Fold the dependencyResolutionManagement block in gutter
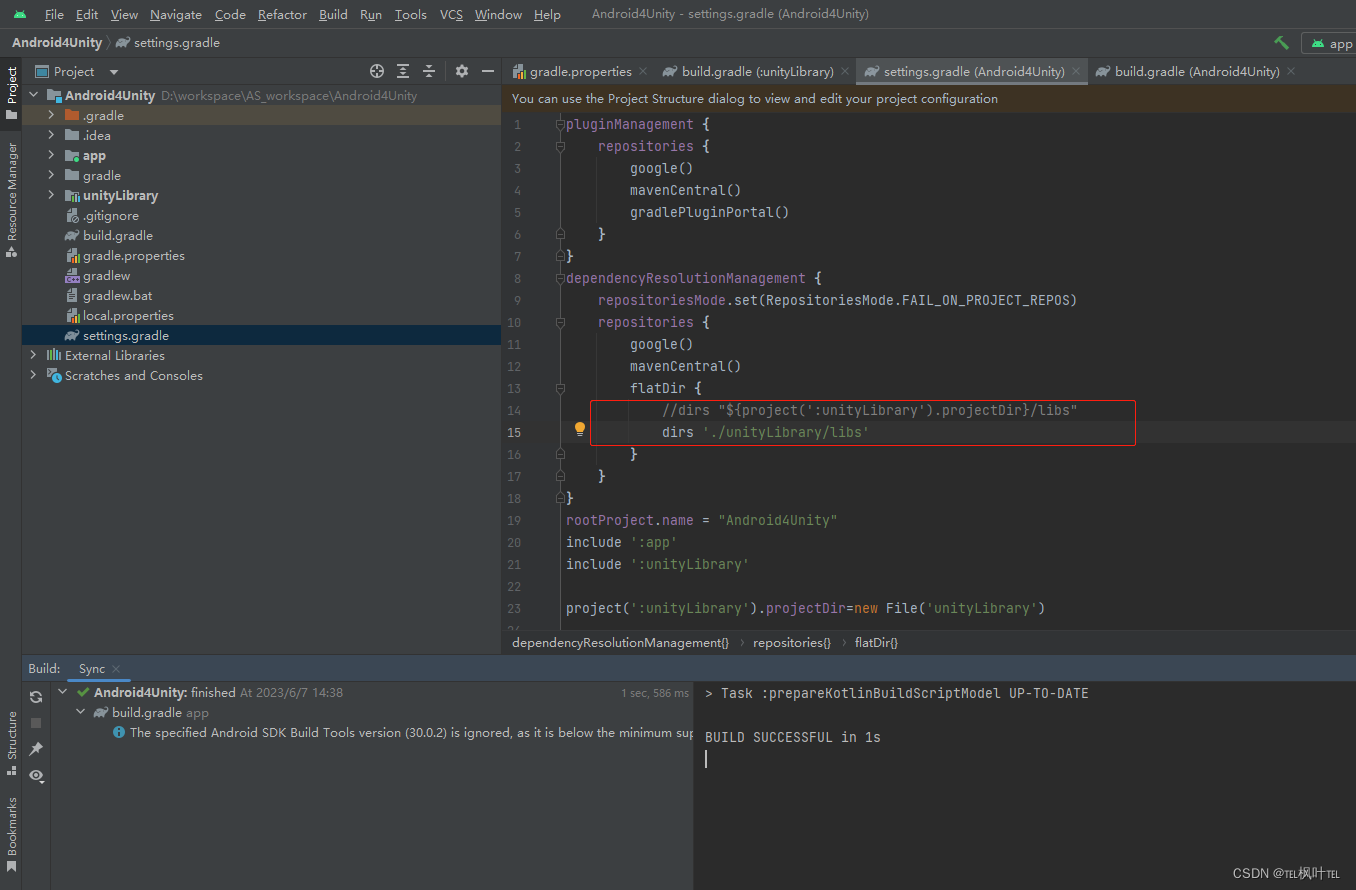 pos(560,278)
